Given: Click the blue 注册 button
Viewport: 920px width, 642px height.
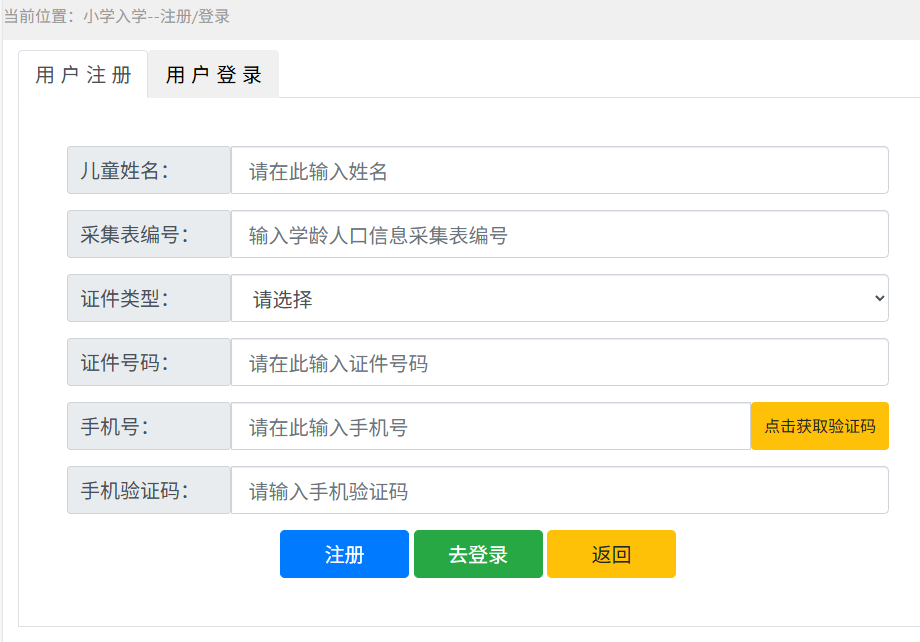Looking at the screenshot, I should (344, 554).
